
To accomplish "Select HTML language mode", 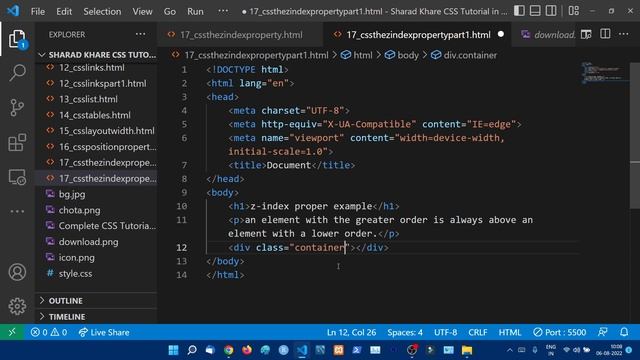I will 510,332.
